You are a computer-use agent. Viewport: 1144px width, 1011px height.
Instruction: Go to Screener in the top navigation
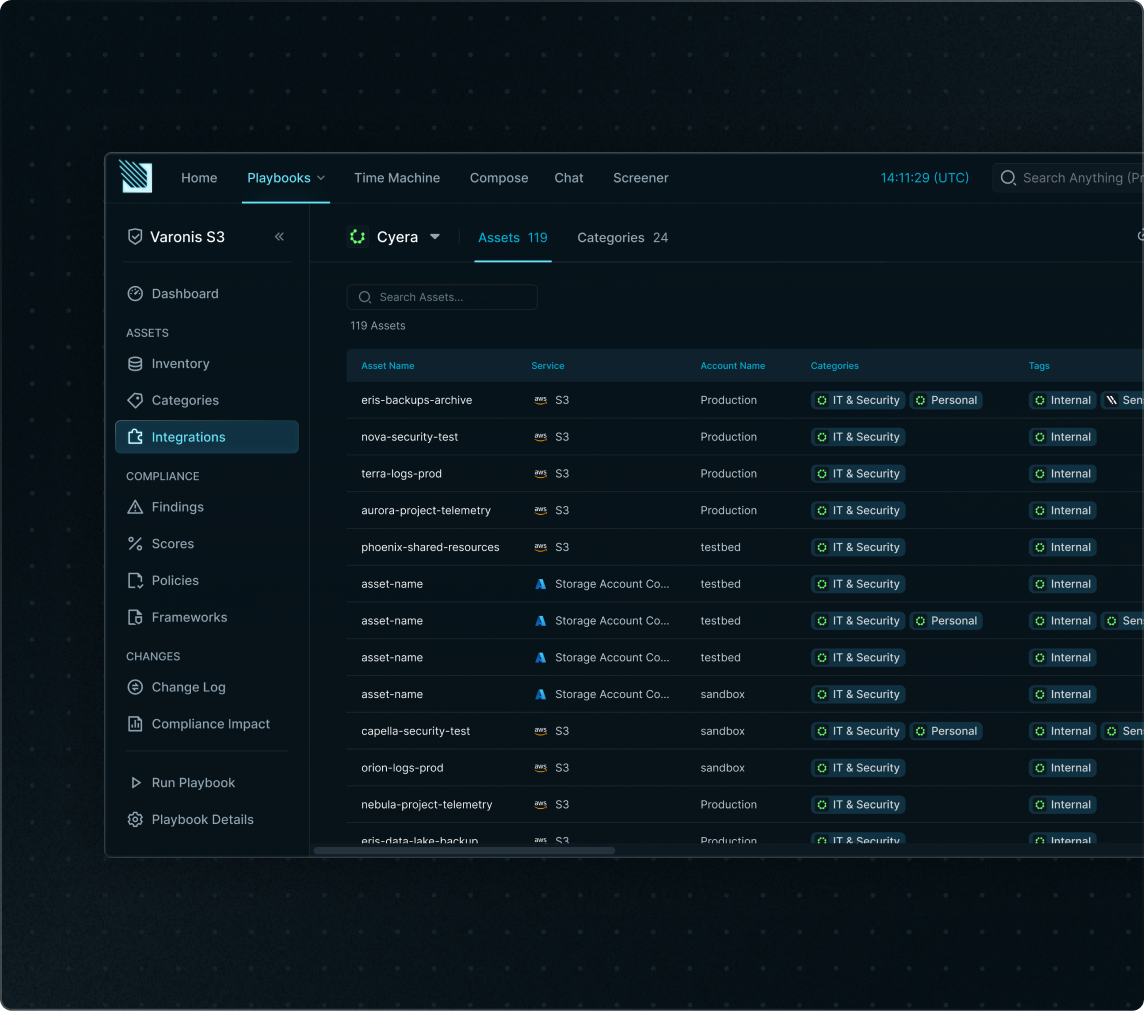pos(640,177)
